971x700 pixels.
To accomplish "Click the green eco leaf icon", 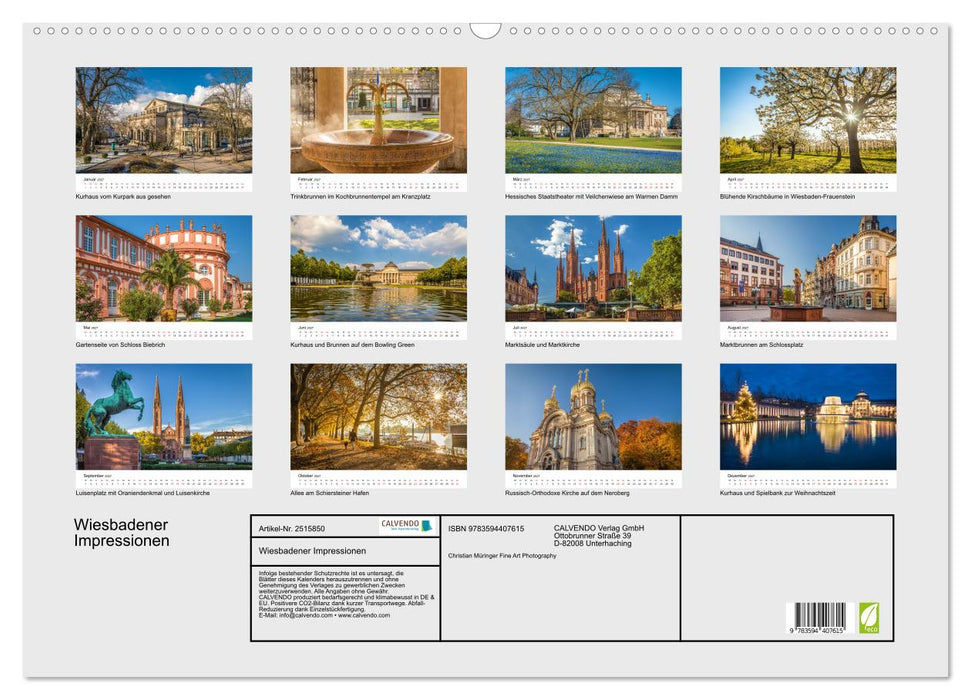I will 869,618.
